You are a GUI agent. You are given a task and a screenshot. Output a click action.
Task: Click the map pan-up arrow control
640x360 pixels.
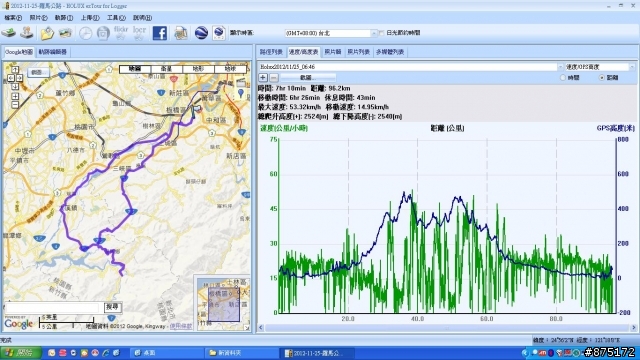[x=15, y=69]
